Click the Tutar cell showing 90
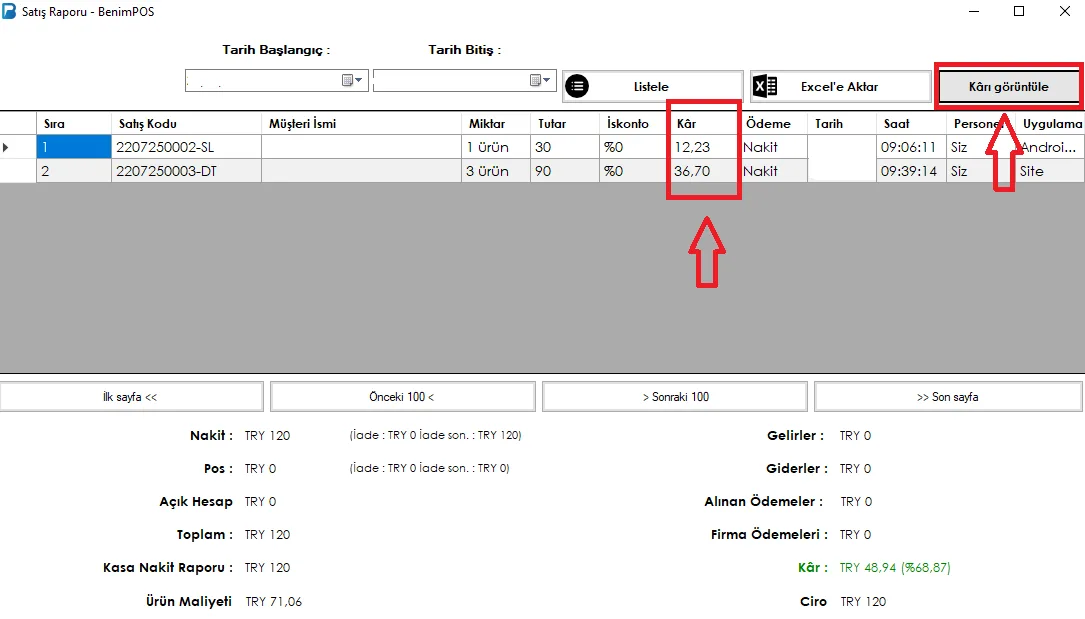The image size is (1085, 619). click(565, 171)
